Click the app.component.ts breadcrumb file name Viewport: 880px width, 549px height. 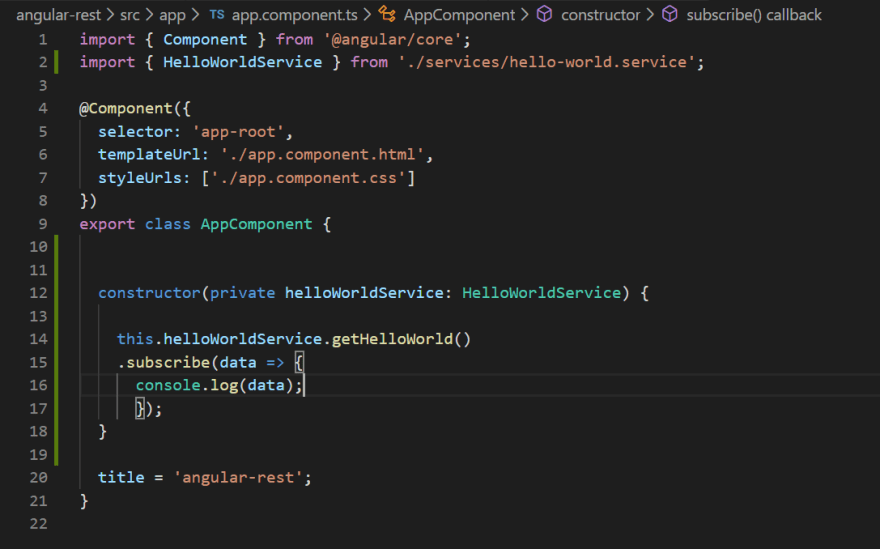point(295,16)
